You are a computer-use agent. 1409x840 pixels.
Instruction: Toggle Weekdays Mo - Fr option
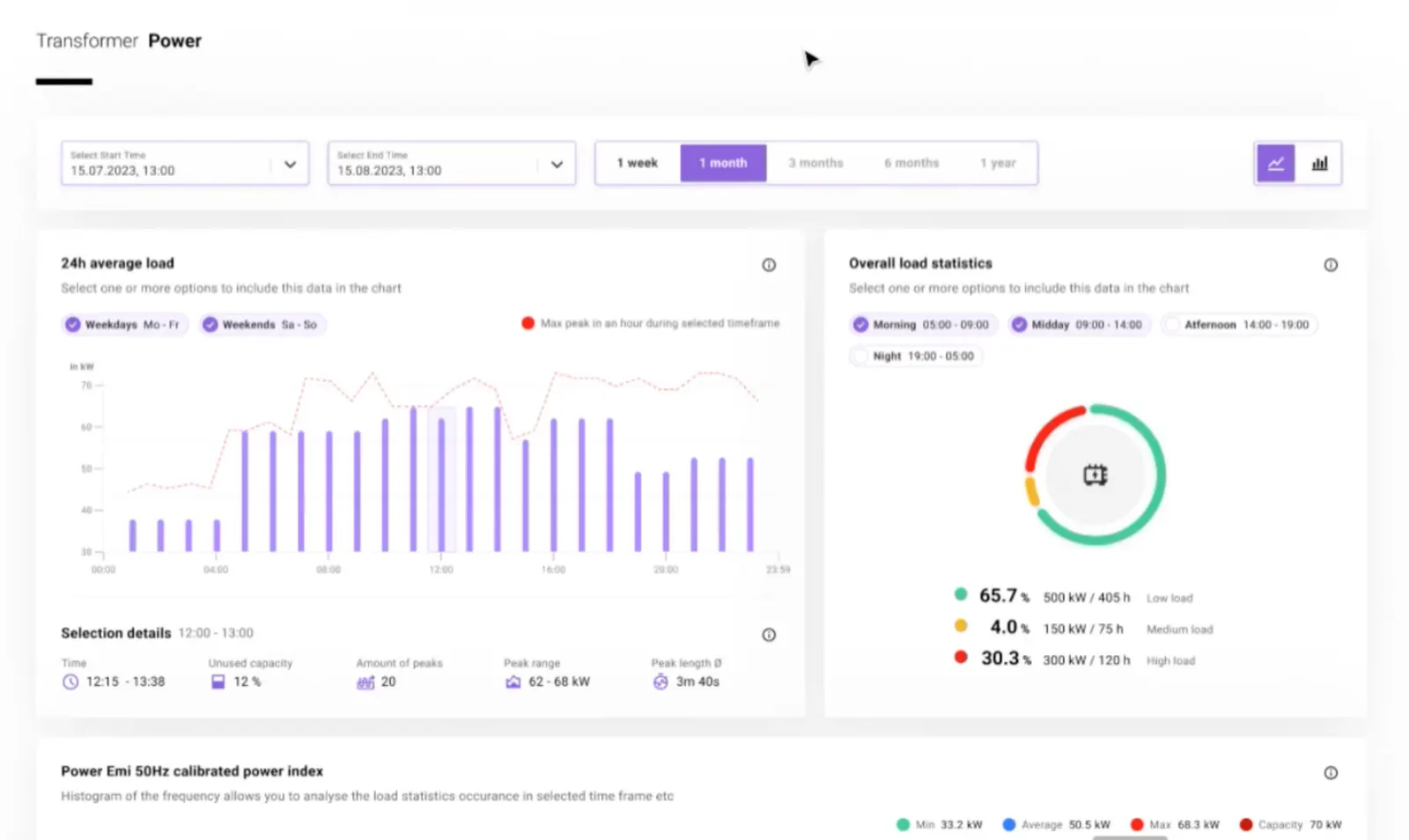tap(124, 325)
